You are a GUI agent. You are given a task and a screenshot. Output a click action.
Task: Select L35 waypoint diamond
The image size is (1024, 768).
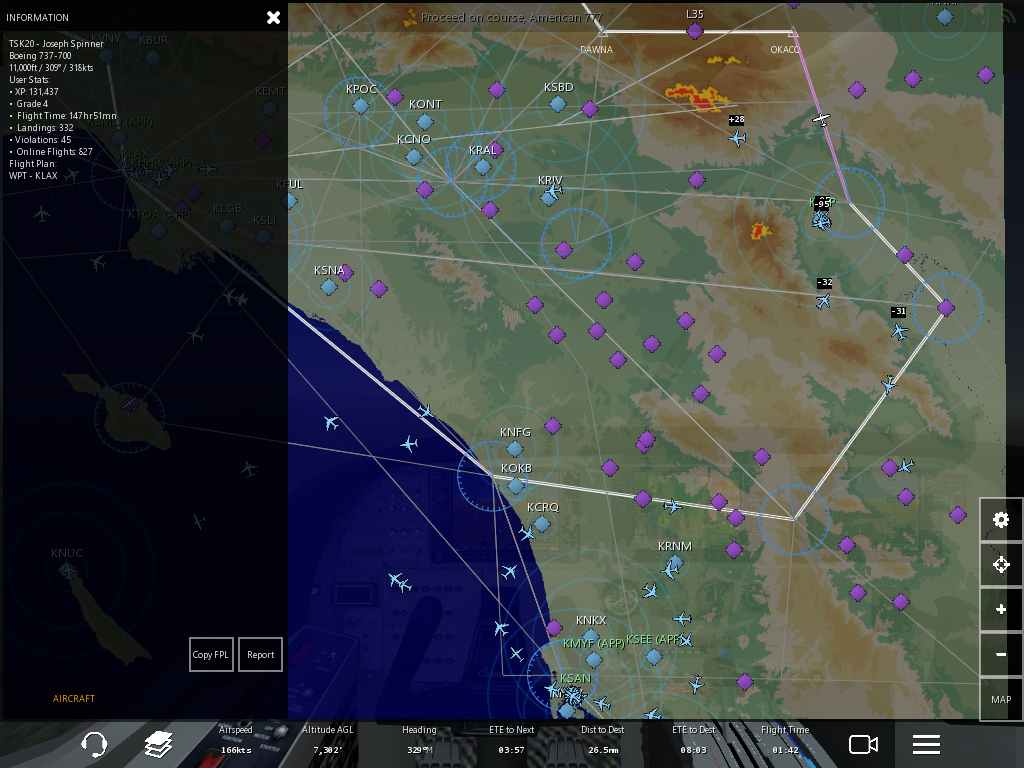(x=695, y=31)
